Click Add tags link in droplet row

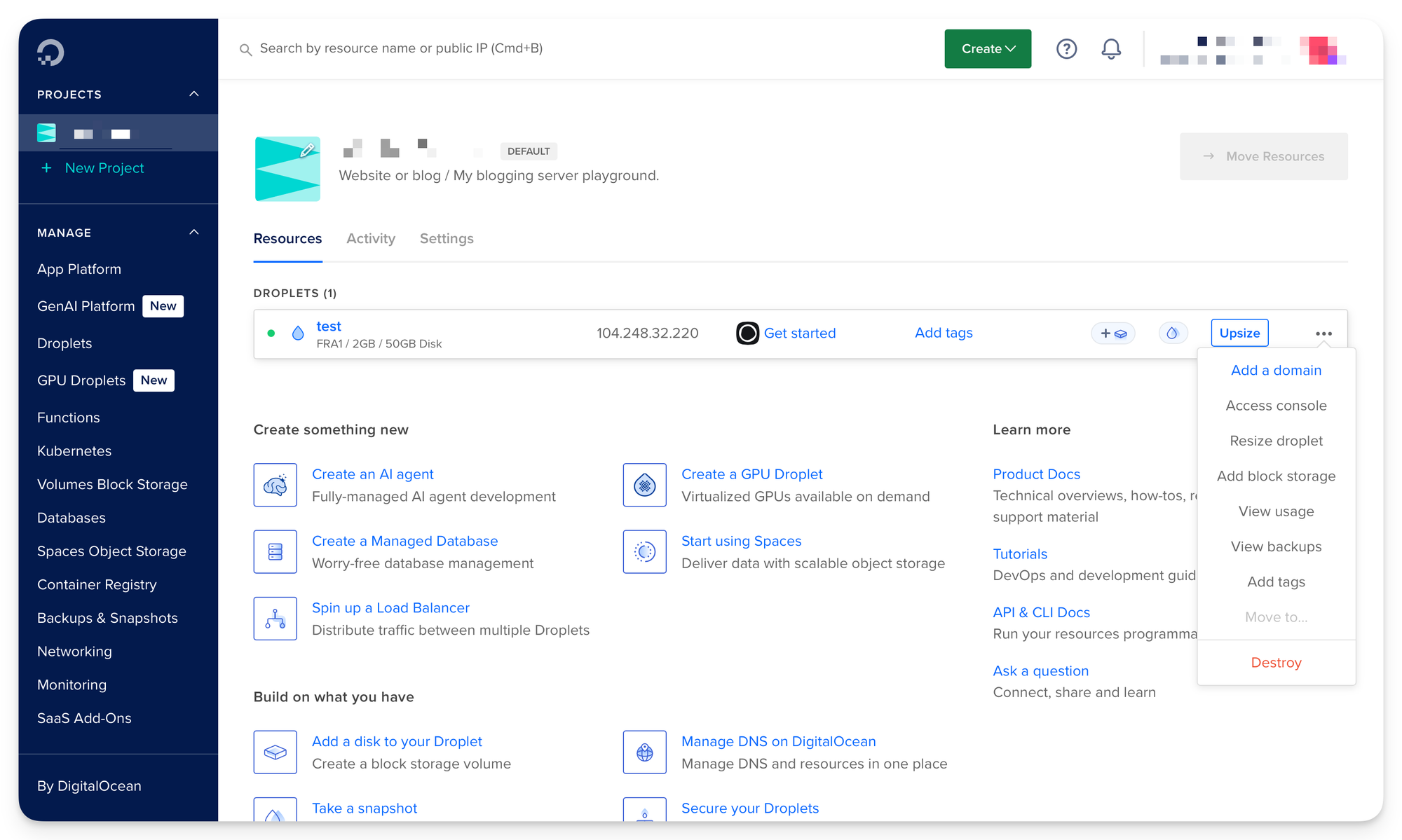pyautogui.click(x=944, y=333)
